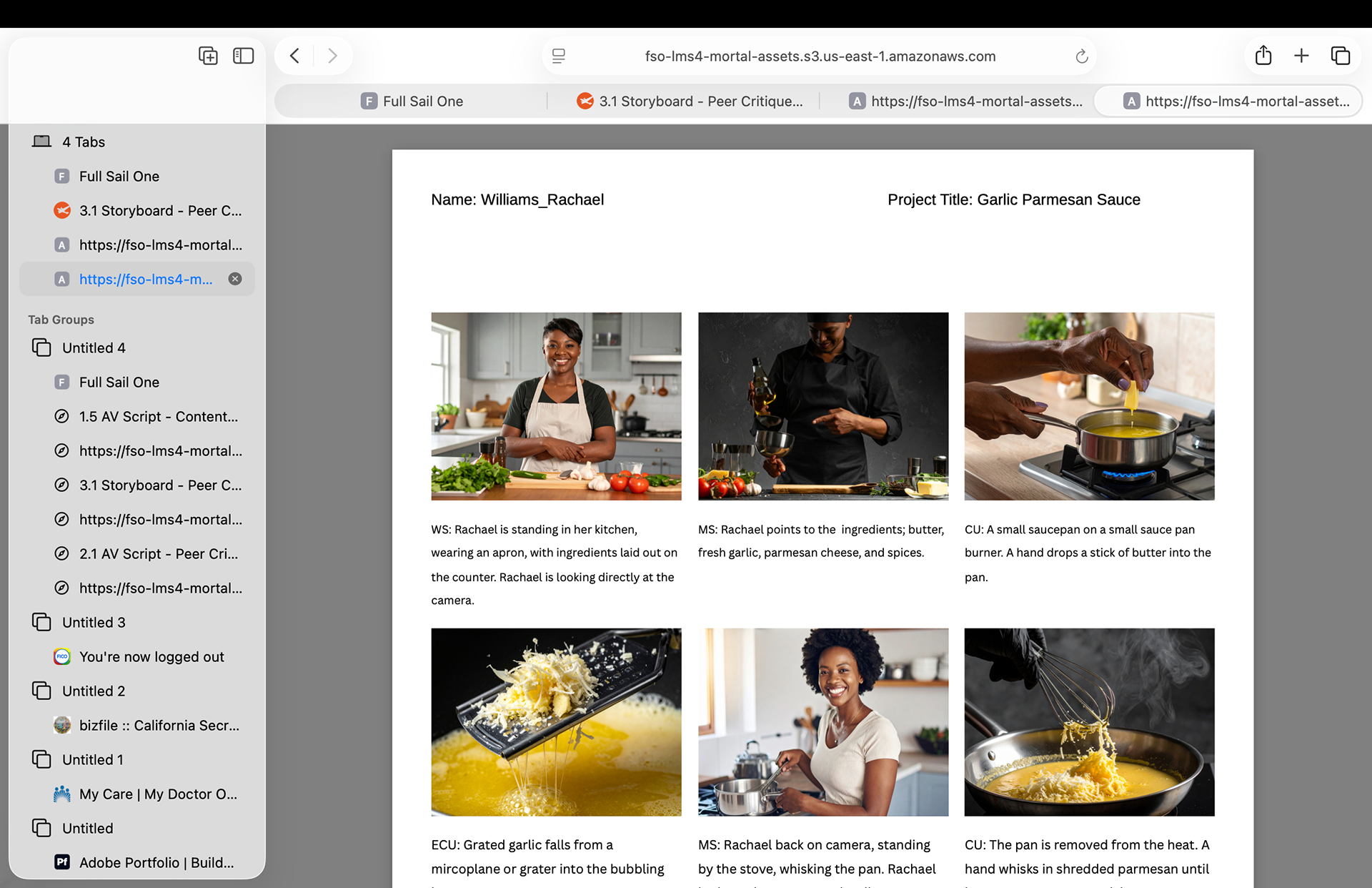Reload the current page
The image size is (1372, 888).
click(1081, 56)
